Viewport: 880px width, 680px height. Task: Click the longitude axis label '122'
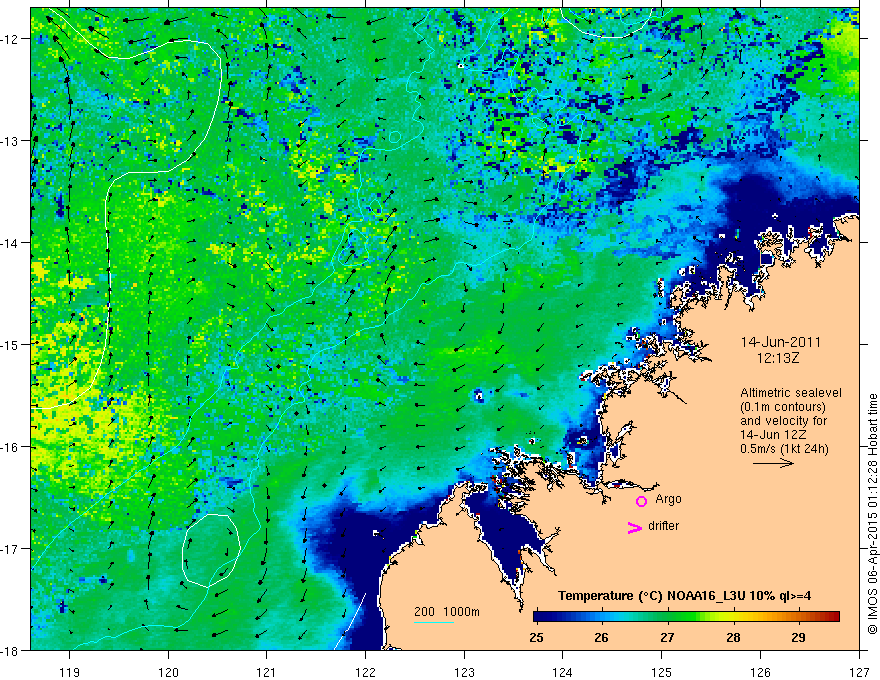point(365,672)
